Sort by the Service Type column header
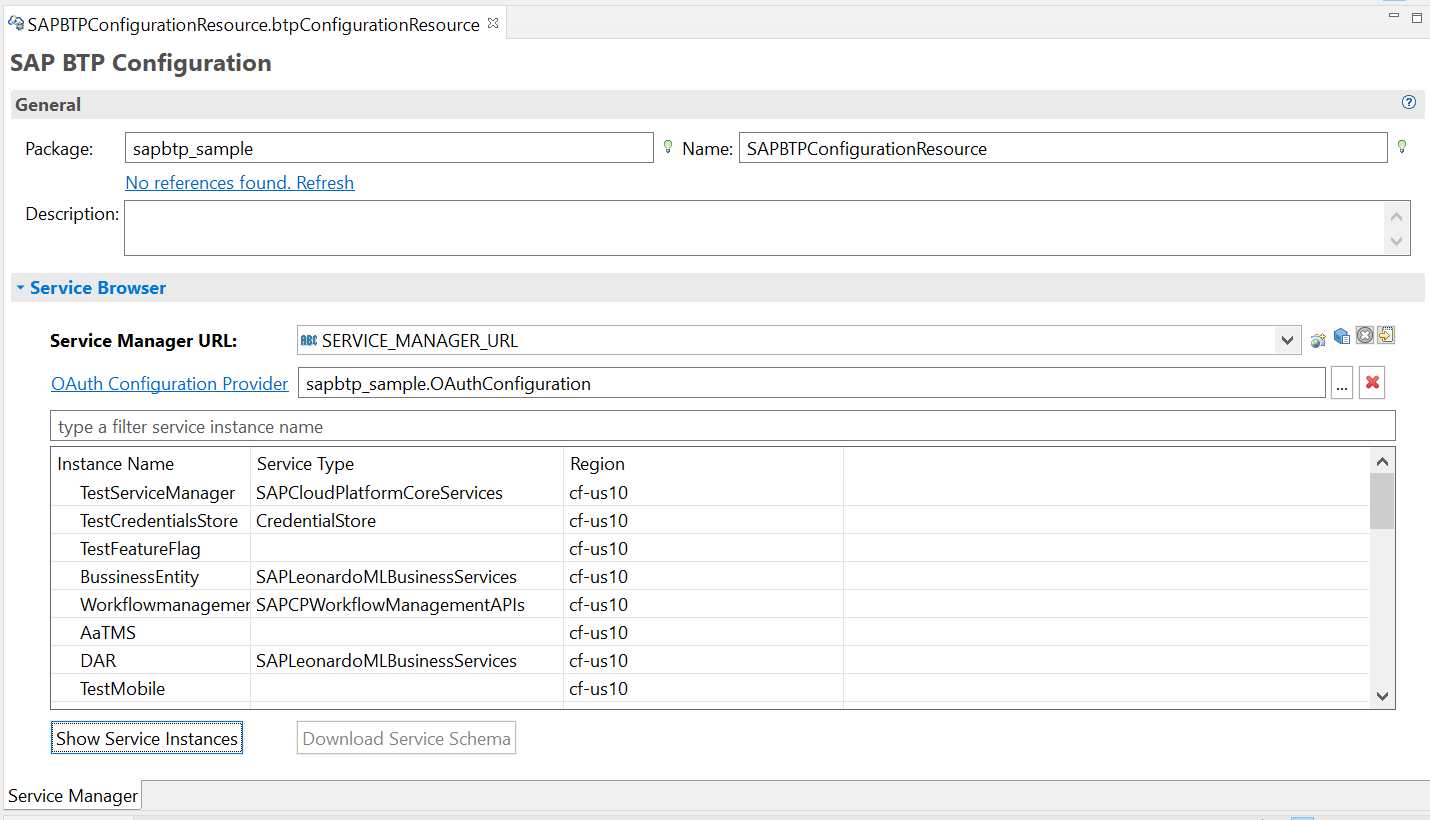The image size is (1430, 820). coord(305,464)
